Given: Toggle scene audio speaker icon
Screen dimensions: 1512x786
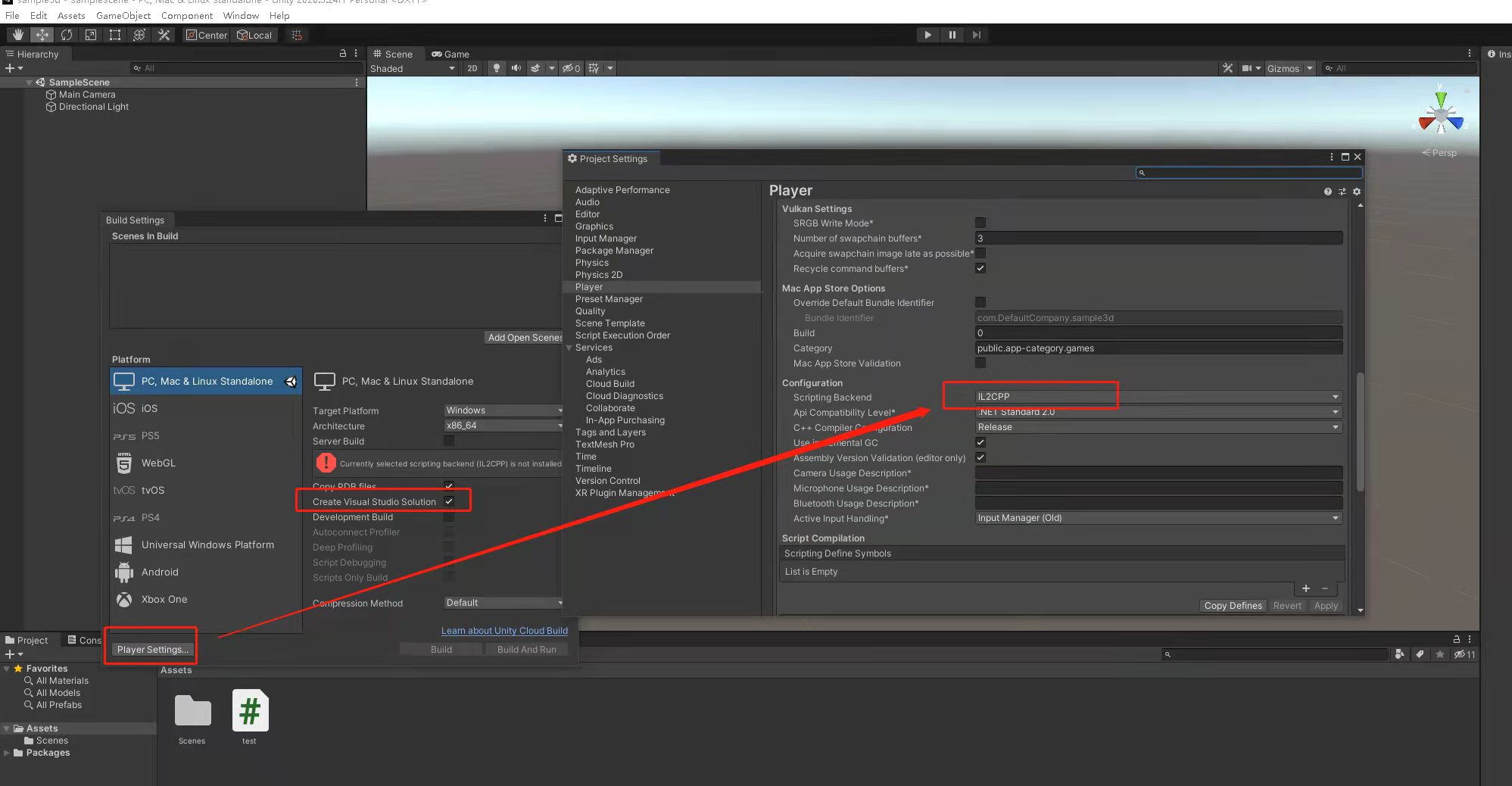Looking at the screenshot, I should (516, 68).
